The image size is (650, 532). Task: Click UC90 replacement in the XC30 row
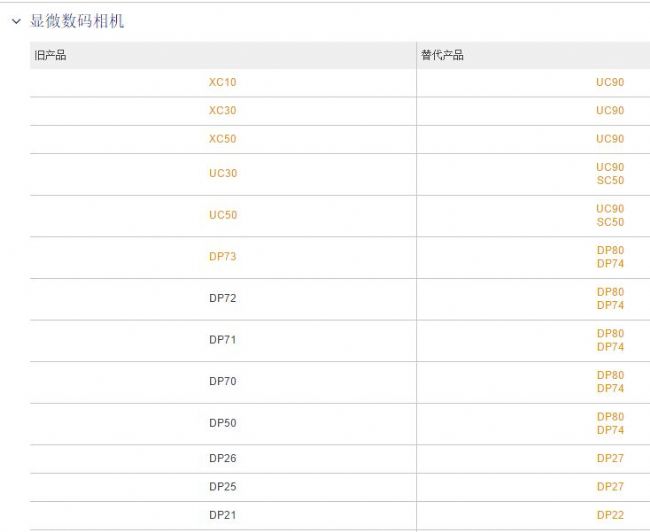609,110
